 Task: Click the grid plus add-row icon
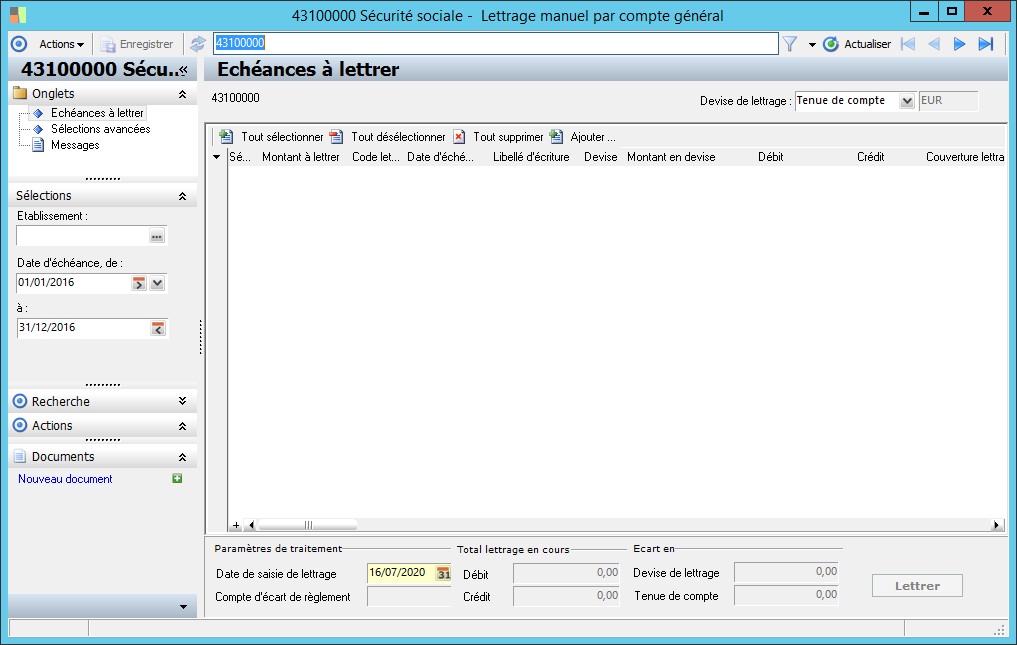236,525
